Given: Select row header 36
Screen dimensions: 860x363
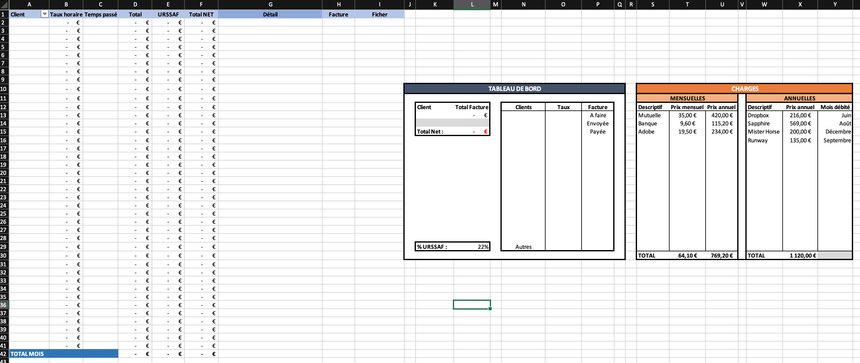Looking at the screenshot, I should pyautogui.click(x=4, y=304).
